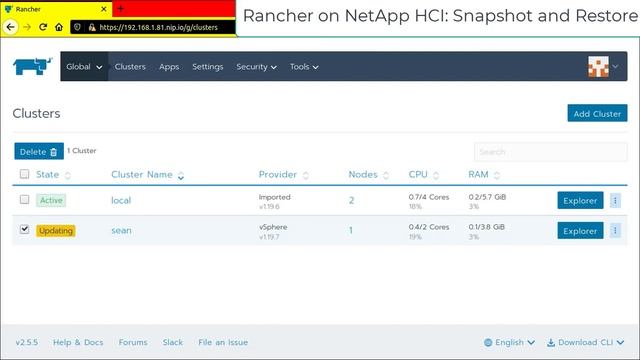
Task: Open three-dot menu for sean cluster
Action: [x=615, y=231]
